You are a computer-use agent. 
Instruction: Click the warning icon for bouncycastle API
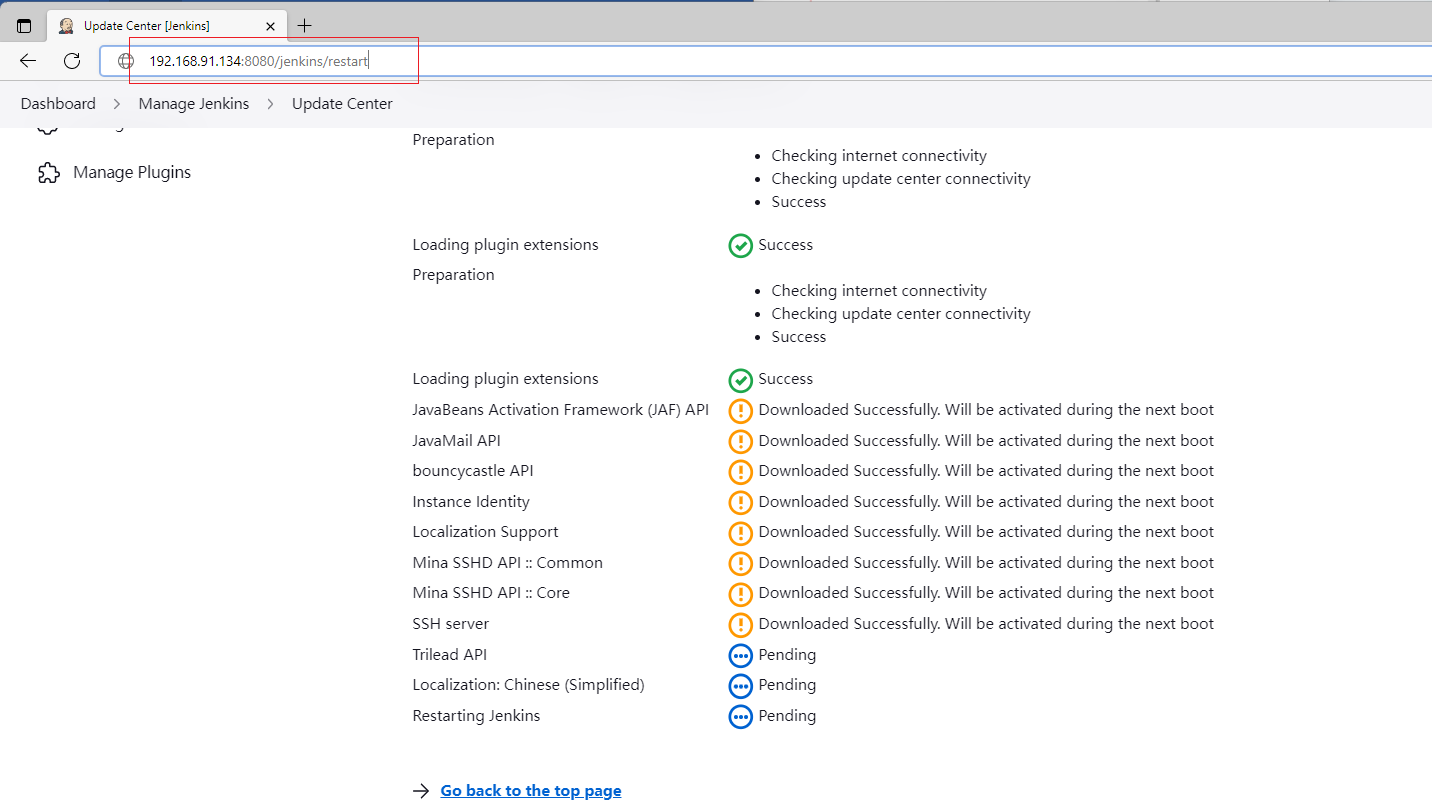(740, 471)
